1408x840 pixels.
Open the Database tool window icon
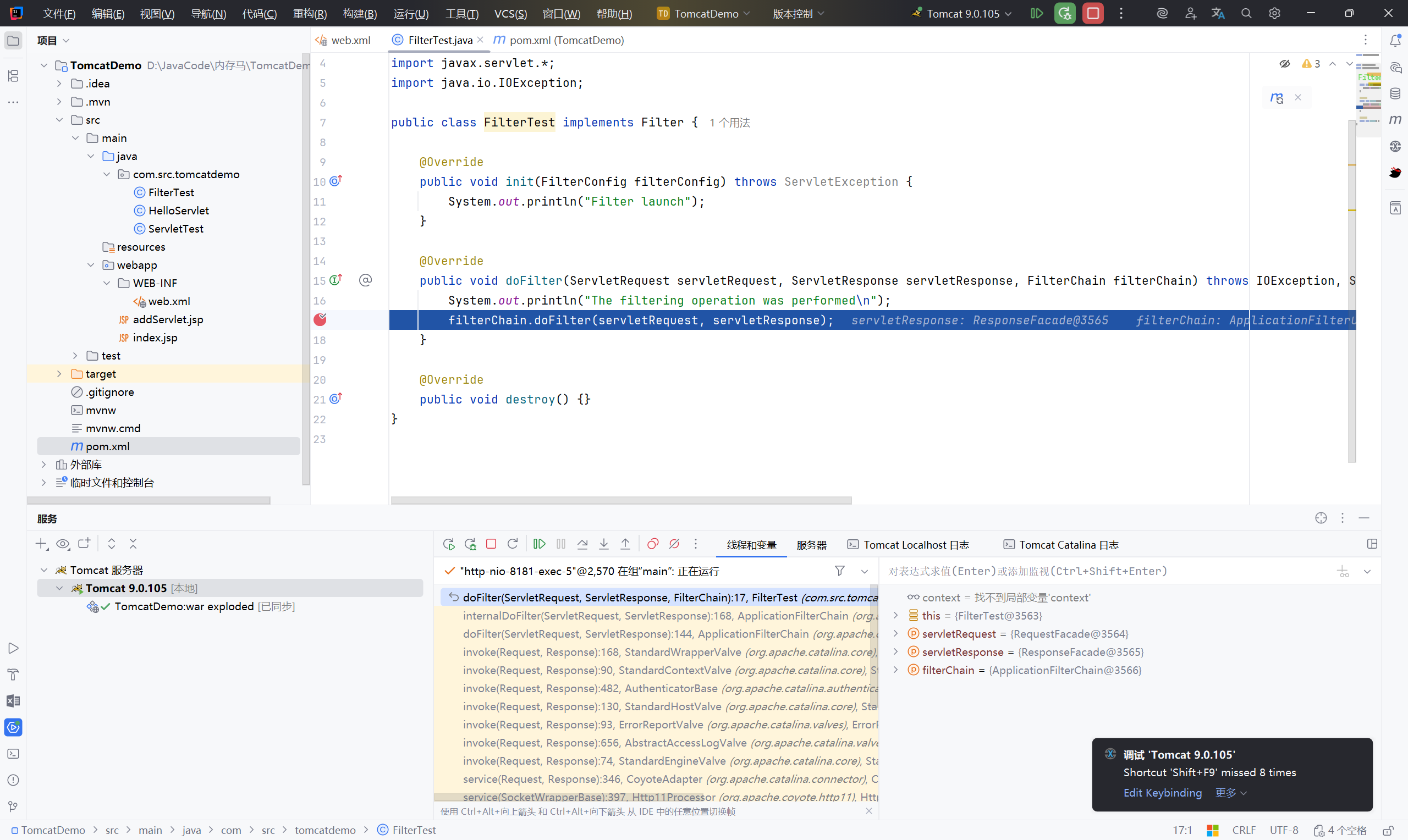pos(1395,93)
